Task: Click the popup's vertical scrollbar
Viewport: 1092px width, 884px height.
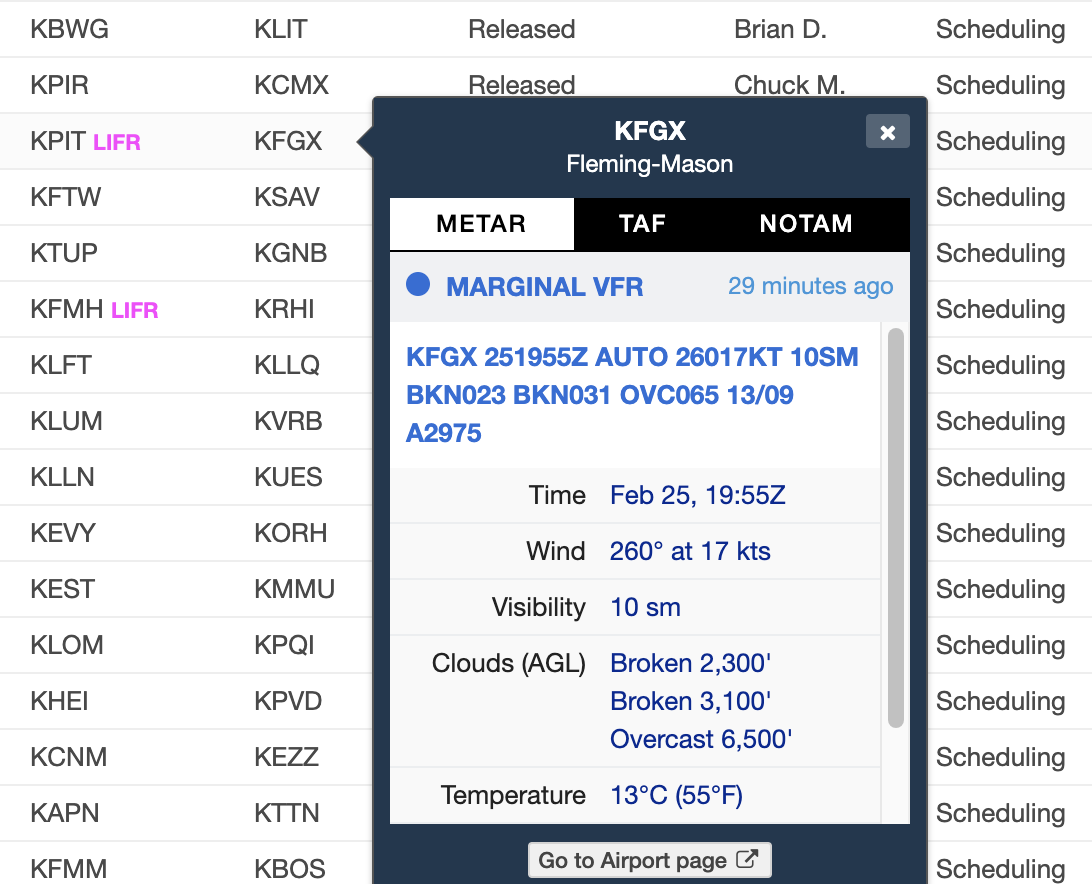Action: [895, 520]
